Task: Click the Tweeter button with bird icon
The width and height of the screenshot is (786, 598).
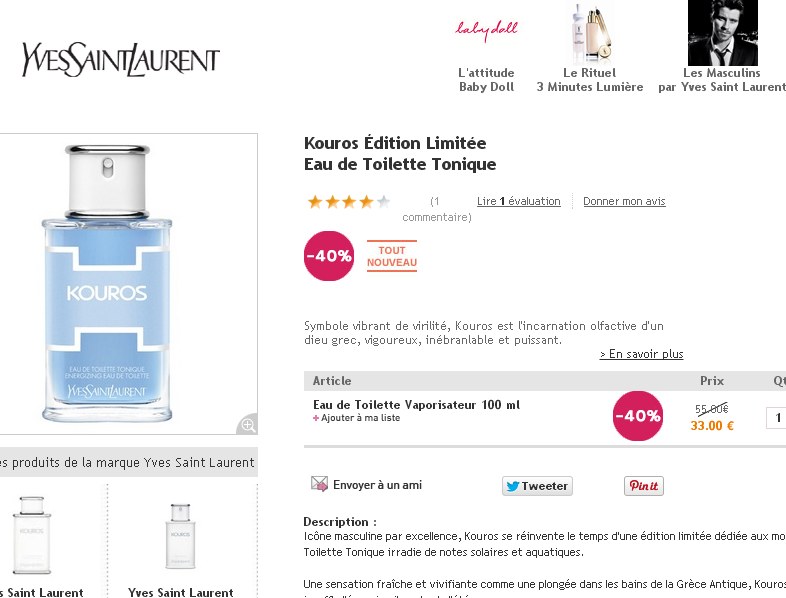Action: [537, 486]
